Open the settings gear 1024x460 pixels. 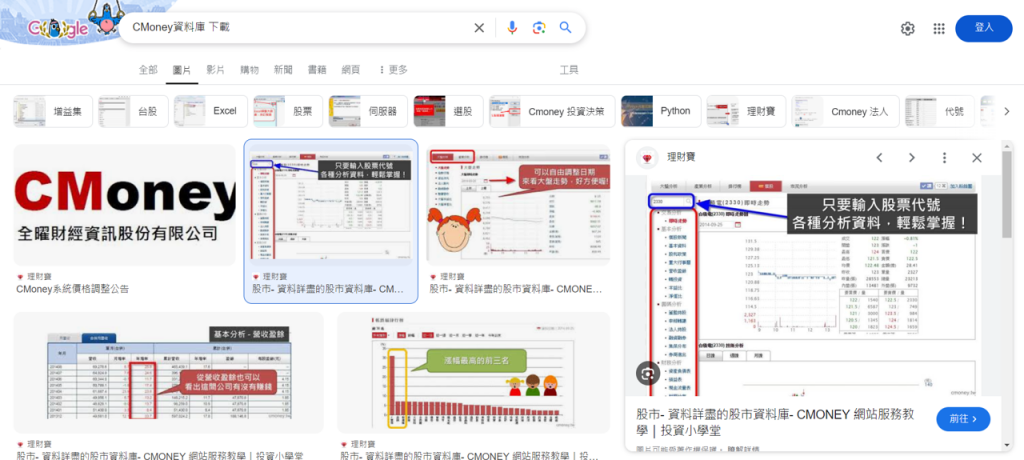908,29
